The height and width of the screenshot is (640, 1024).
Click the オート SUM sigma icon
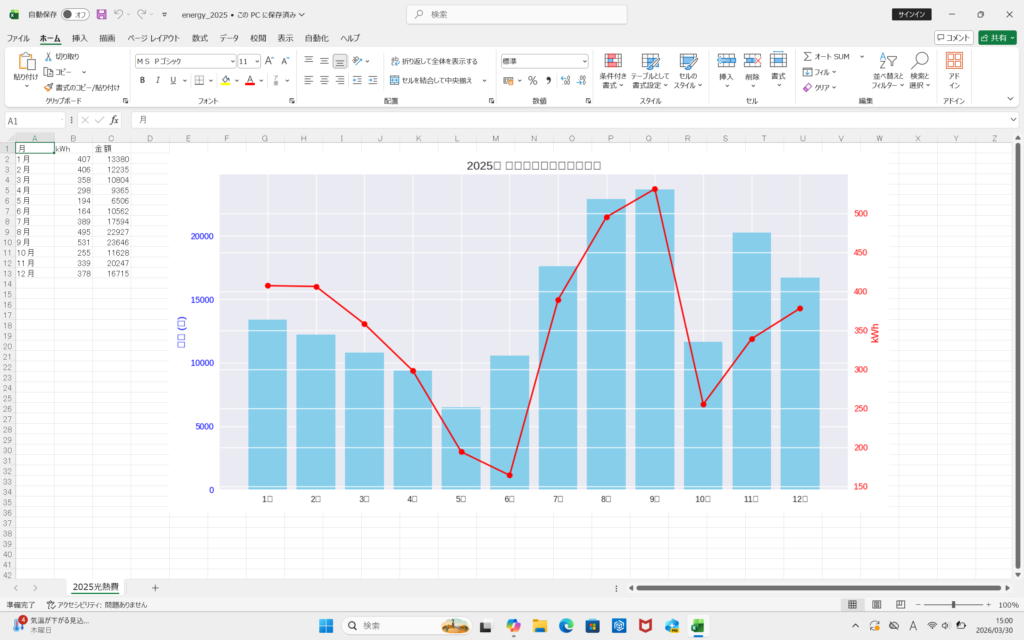point(807,57)
